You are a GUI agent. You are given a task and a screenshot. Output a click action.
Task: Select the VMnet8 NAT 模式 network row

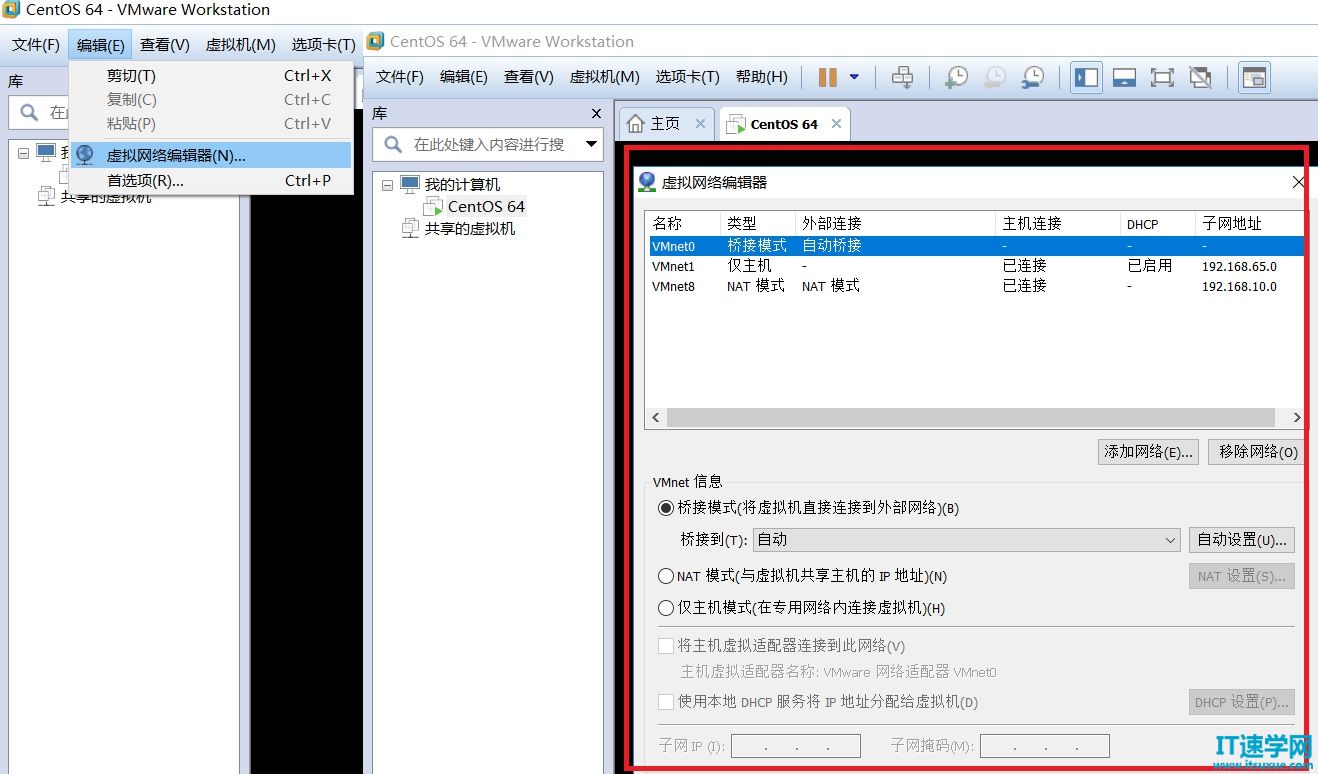(x=975, y=286)
